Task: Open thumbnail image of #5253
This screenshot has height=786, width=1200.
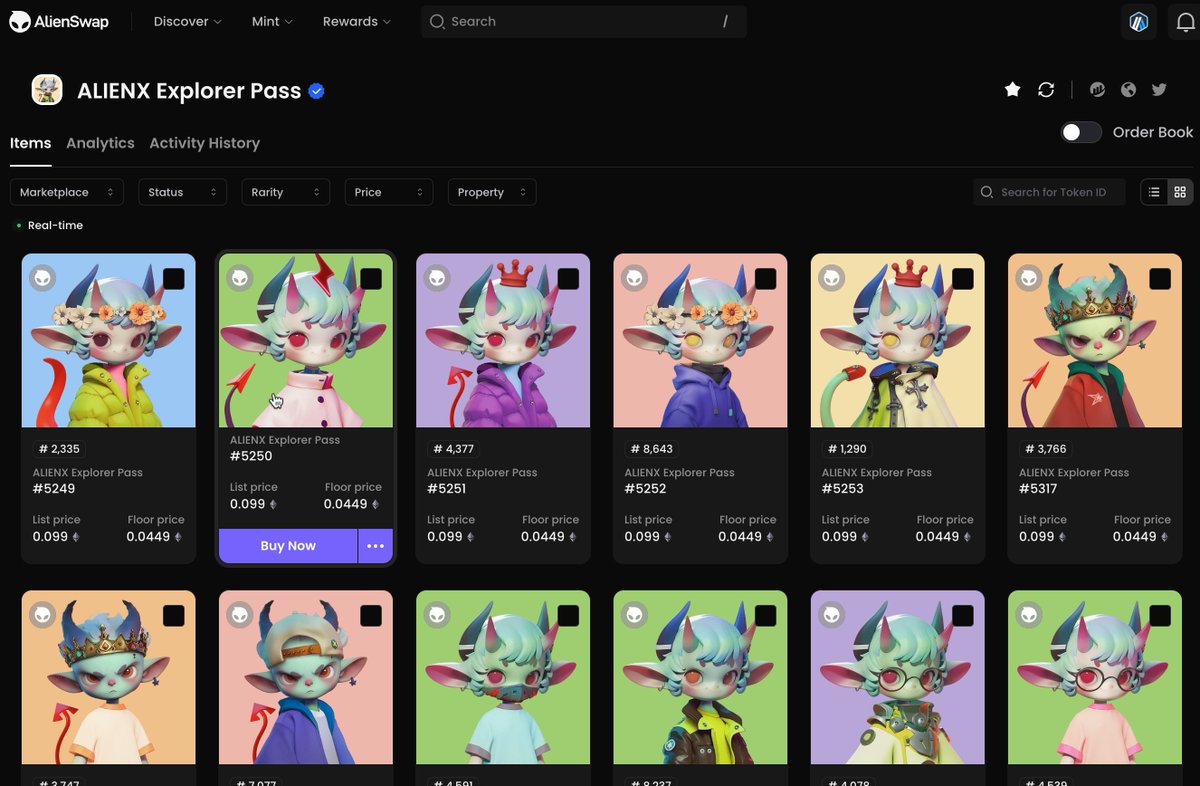Action: coord(897,341)
